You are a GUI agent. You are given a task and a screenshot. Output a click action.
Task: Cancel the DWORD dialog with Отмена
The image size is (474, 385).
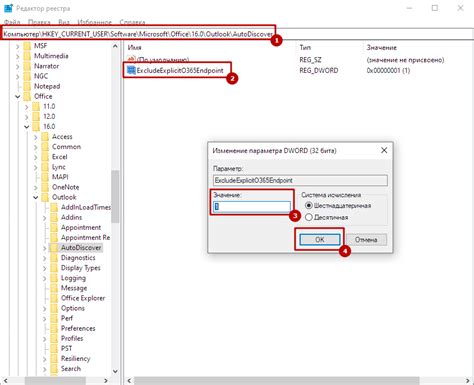click(x=366, y=239)
